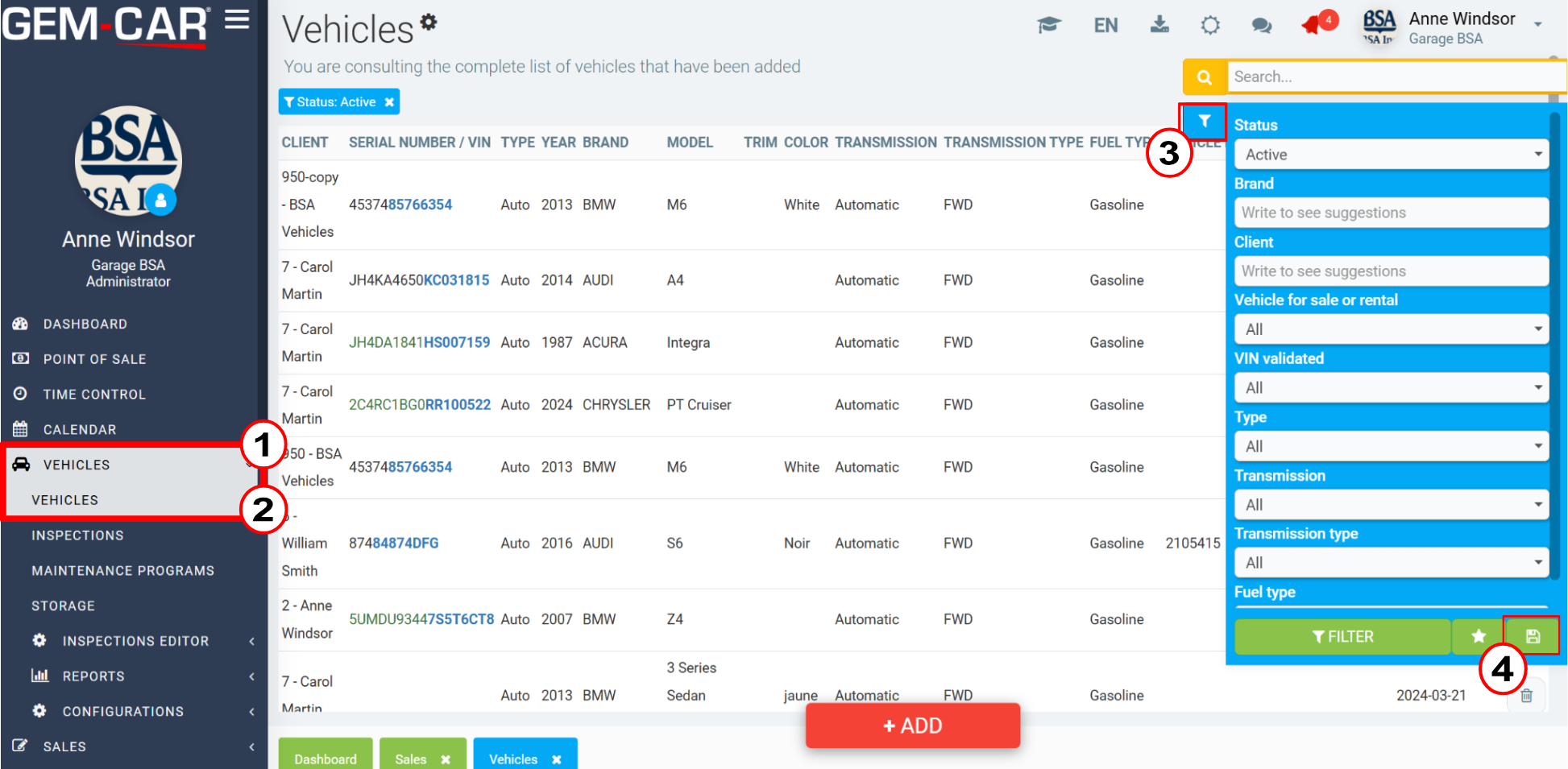Image resolution: width=1568 pixels, height=769 pixels.
Task: Delete the row using the trash icon
Action: coord(1526,696)
